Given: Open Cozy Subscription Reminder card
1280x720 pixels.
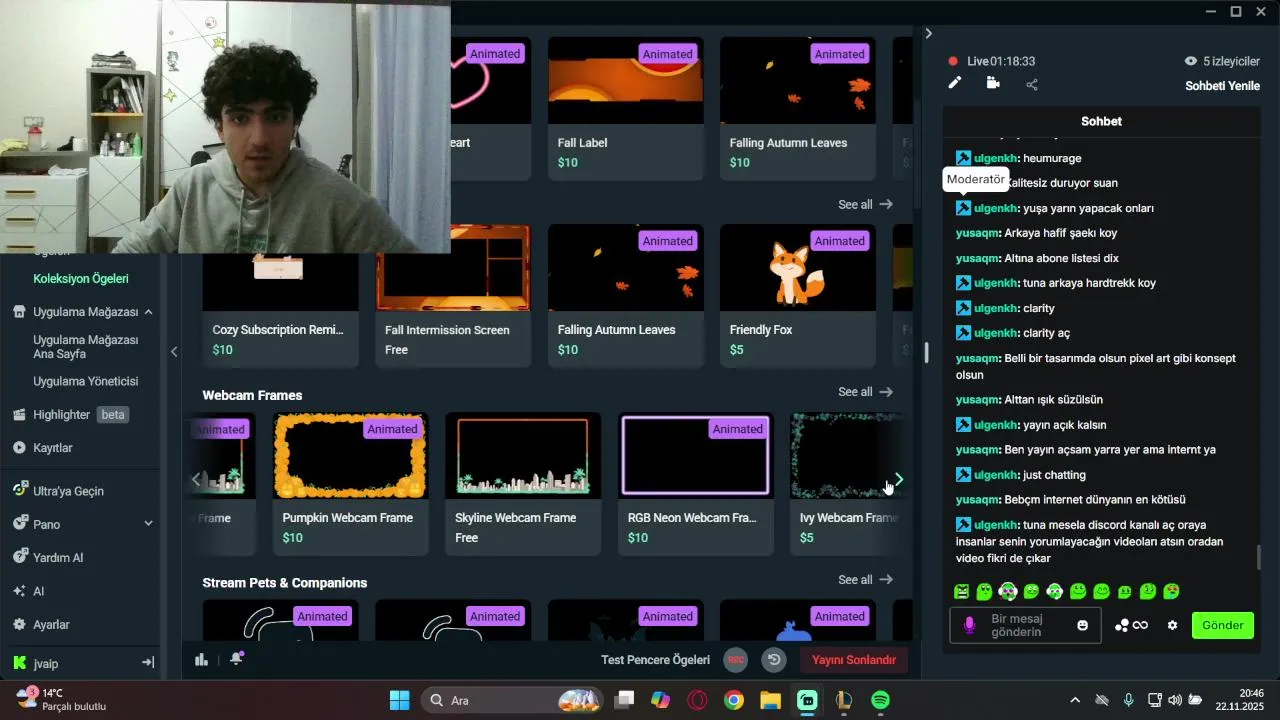Looking at the screenshot, I should 281,310.
